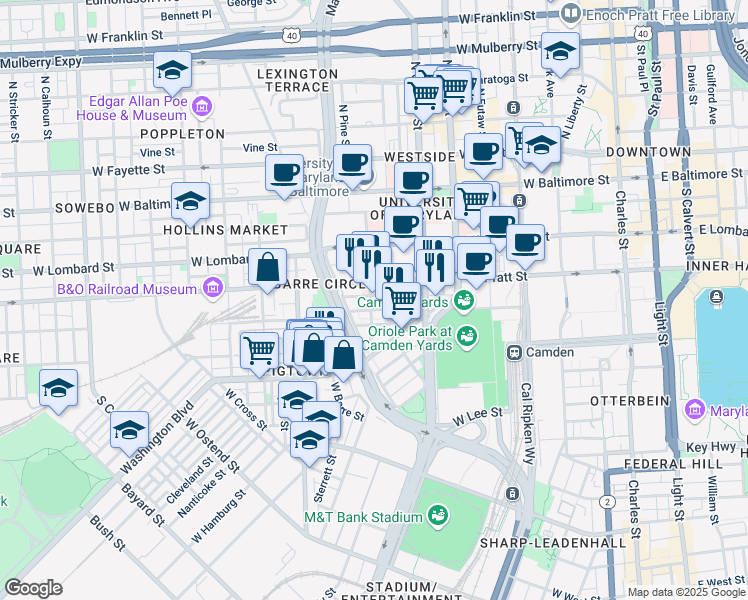748x600 pixels.
Task: Click the SHARP-LEADENHALL neighborhood label
Action: pyautogui.click(x=553, y=543)
